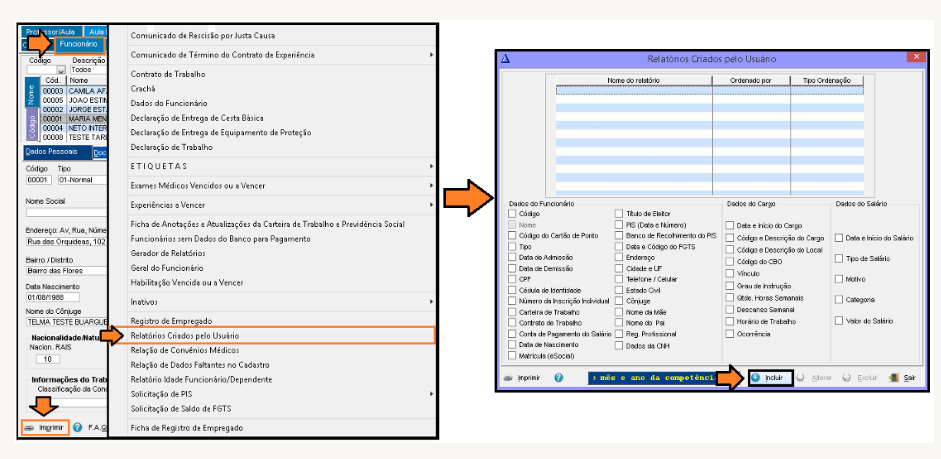Viewport: 941px width, 459px height.
Task: Check the Código checkbox under Dados do Funcionário
Action: (512, 214)
